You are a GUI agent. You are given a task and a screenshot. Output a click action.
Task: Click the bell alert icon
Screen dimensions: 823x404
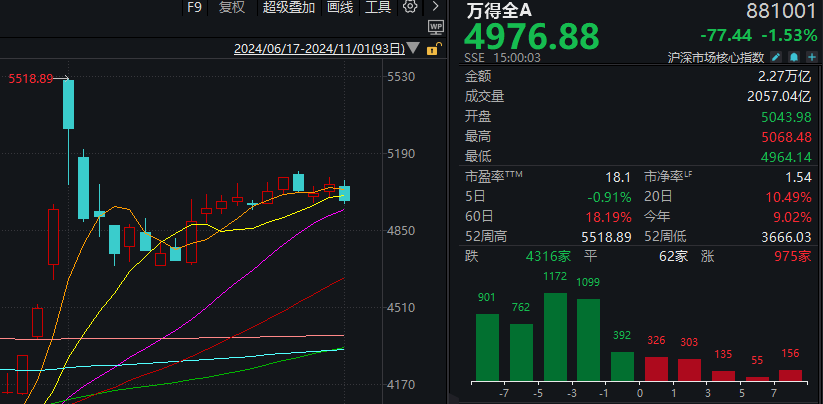coord(792,59)
